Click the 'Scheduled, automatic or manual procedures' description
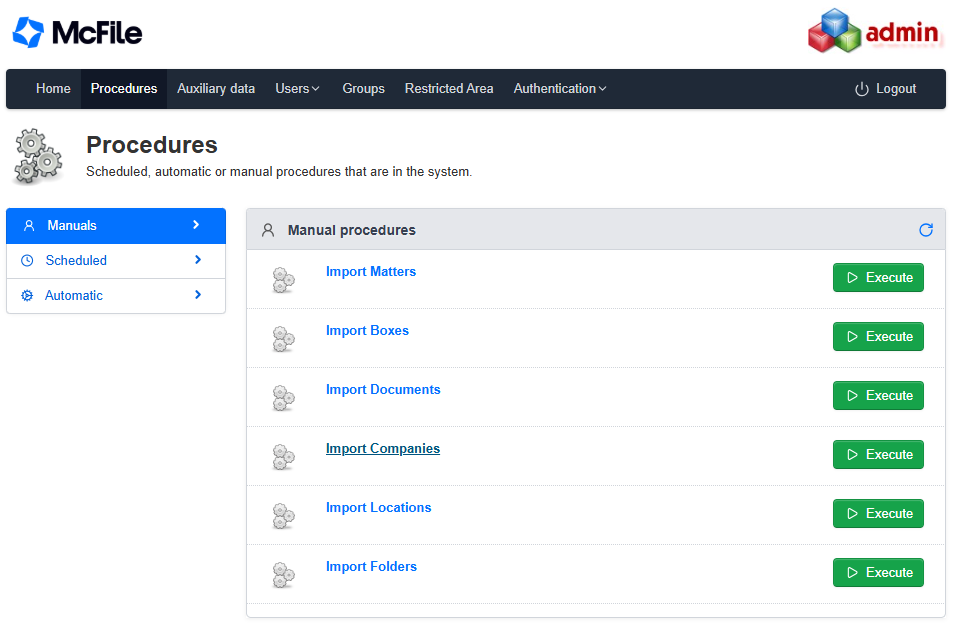The image size is (956, 630). click(x=279, y=172)
